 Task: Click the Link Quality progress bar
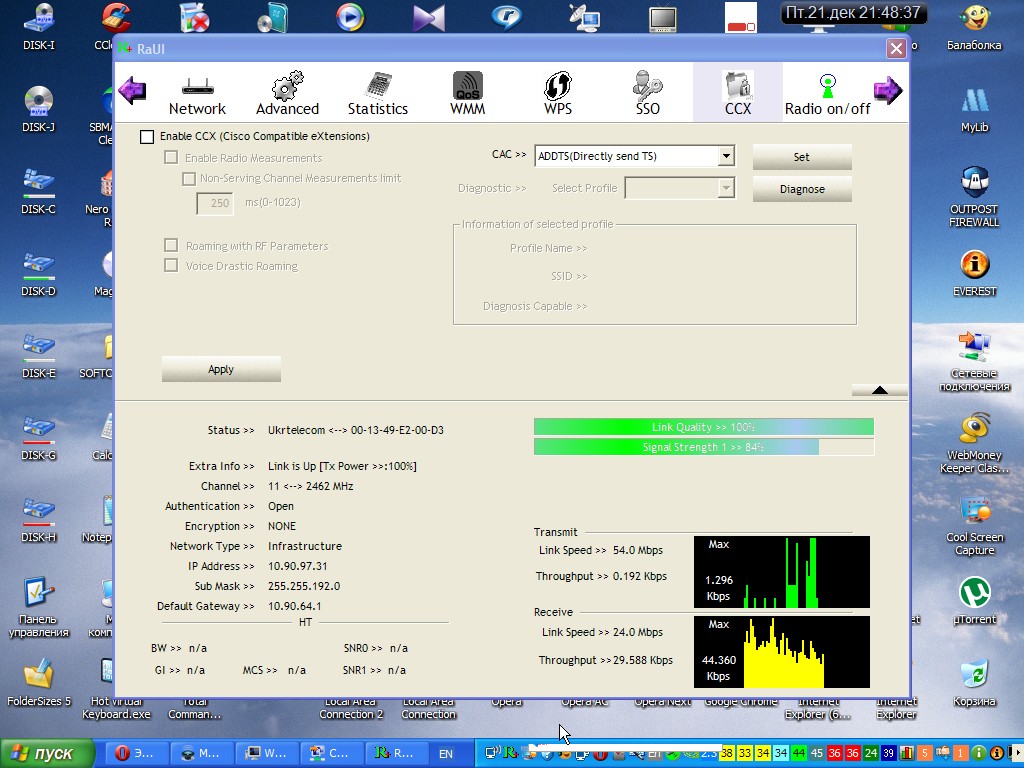[x=703, y=427]
